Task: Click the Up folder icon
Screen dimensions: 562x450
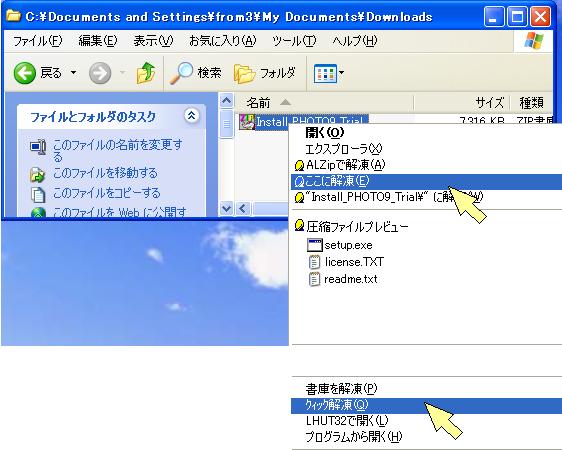Action: (146, 73)
